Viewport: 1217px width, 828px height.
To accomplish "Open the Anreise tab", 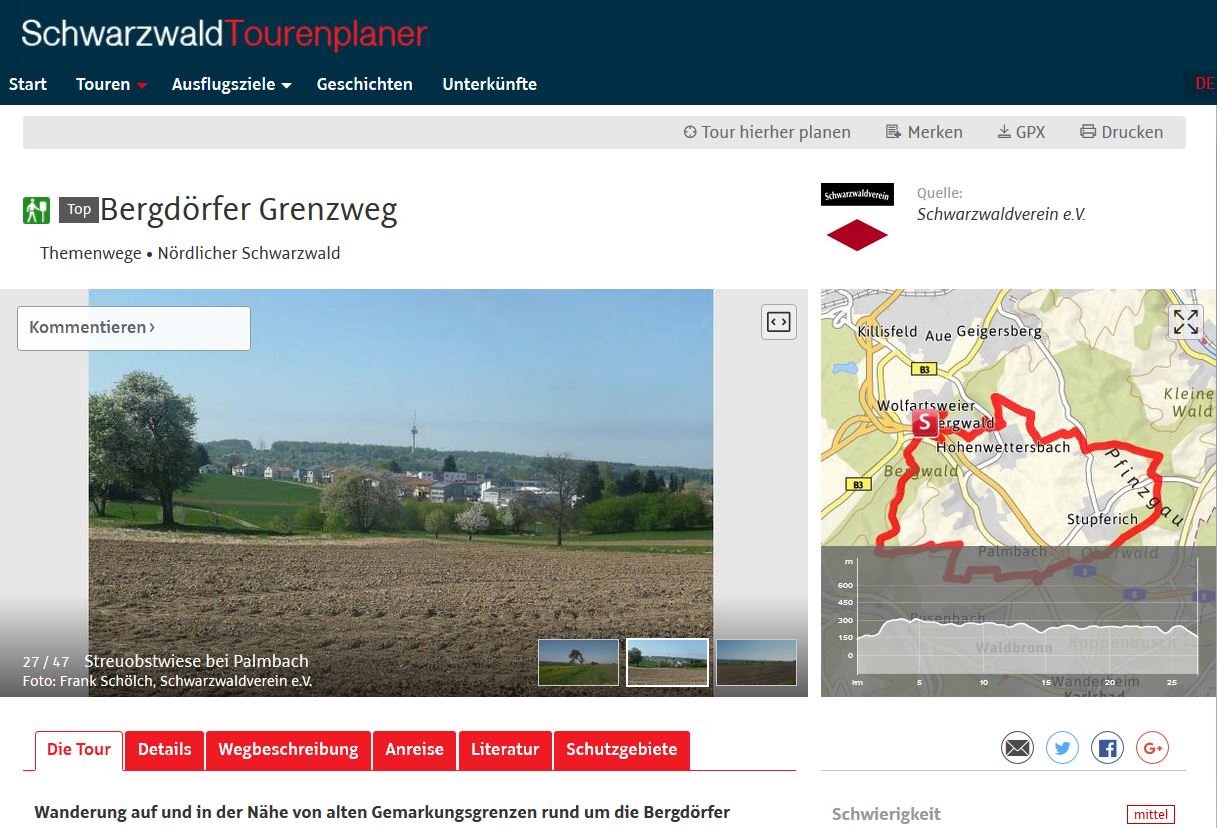I will coord(414,750).
